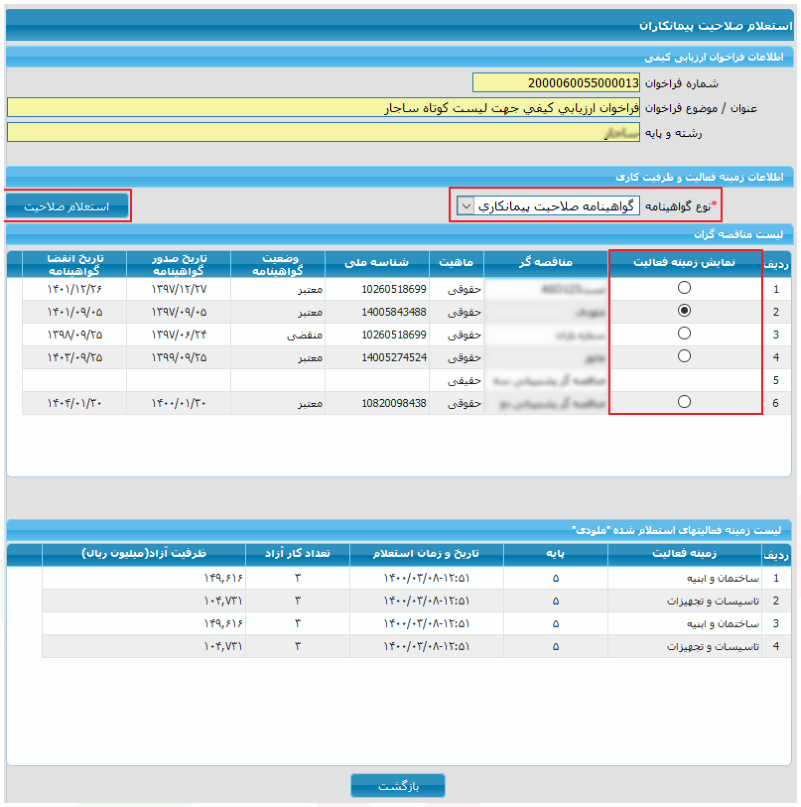Select radio button for national ID 10820098438
This screenshot has height=807, width=801.
point(684,401)
